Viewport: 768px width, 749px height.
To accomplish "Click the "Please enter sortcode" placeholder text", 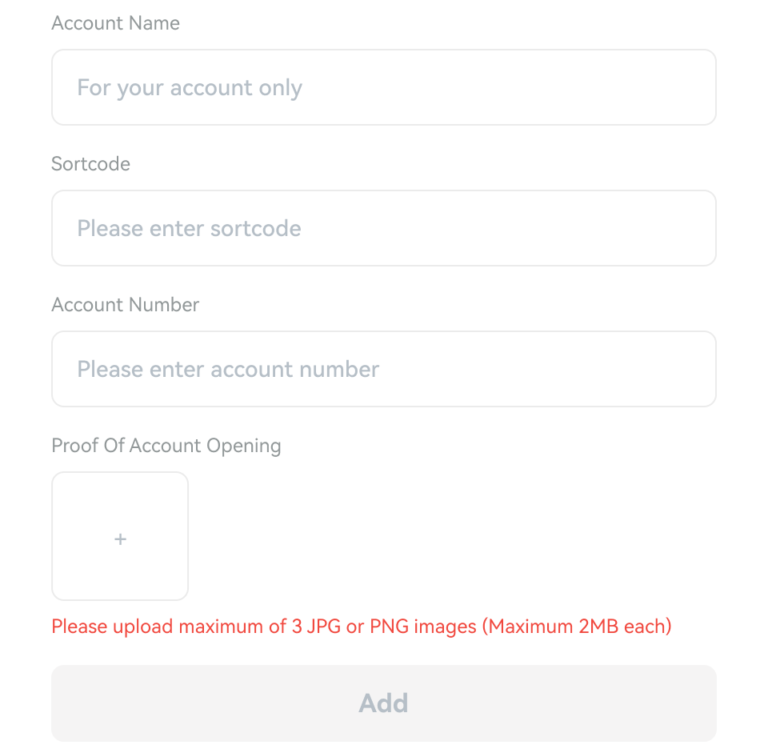I will point(189,229).
